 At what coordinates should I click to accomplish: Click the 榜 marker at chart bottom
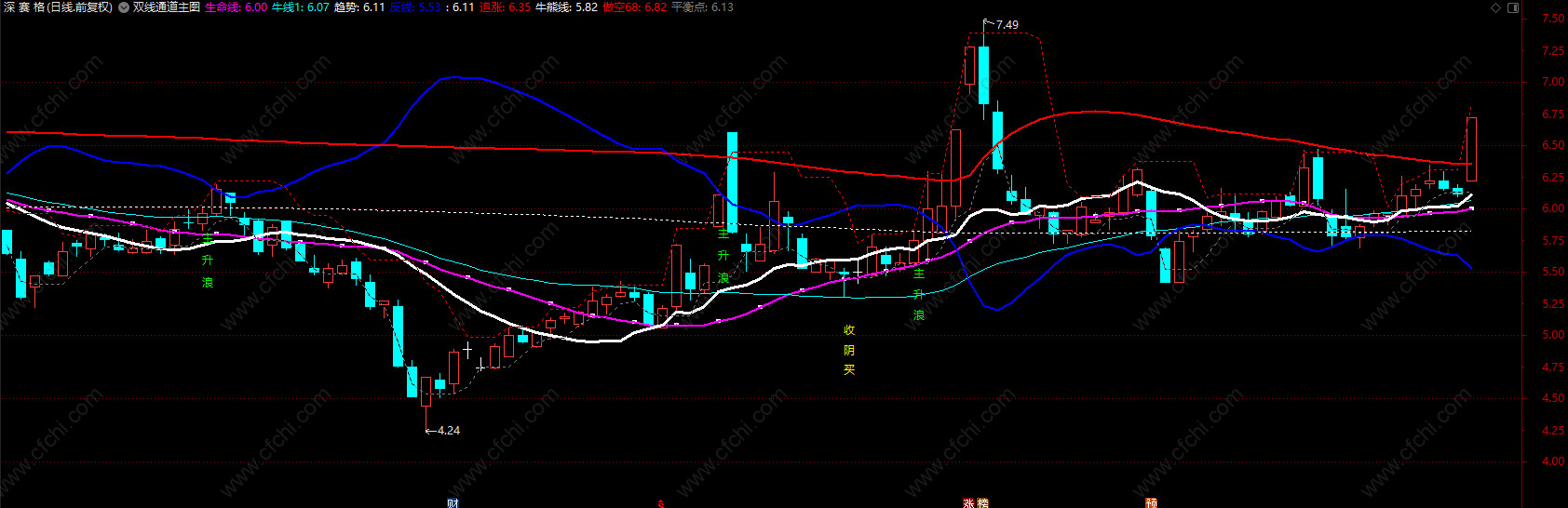coord(982,503)
